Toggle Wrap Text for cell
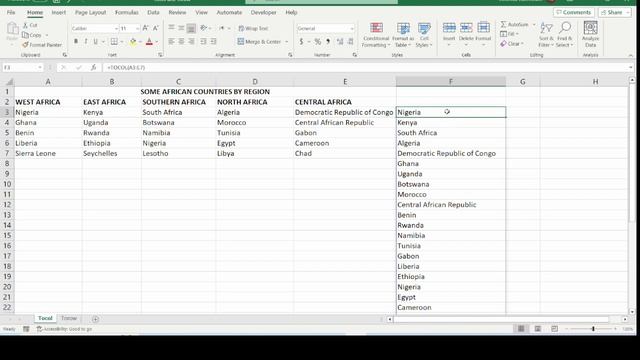Viewport: 640px width, 360px height. coord(253,28)
